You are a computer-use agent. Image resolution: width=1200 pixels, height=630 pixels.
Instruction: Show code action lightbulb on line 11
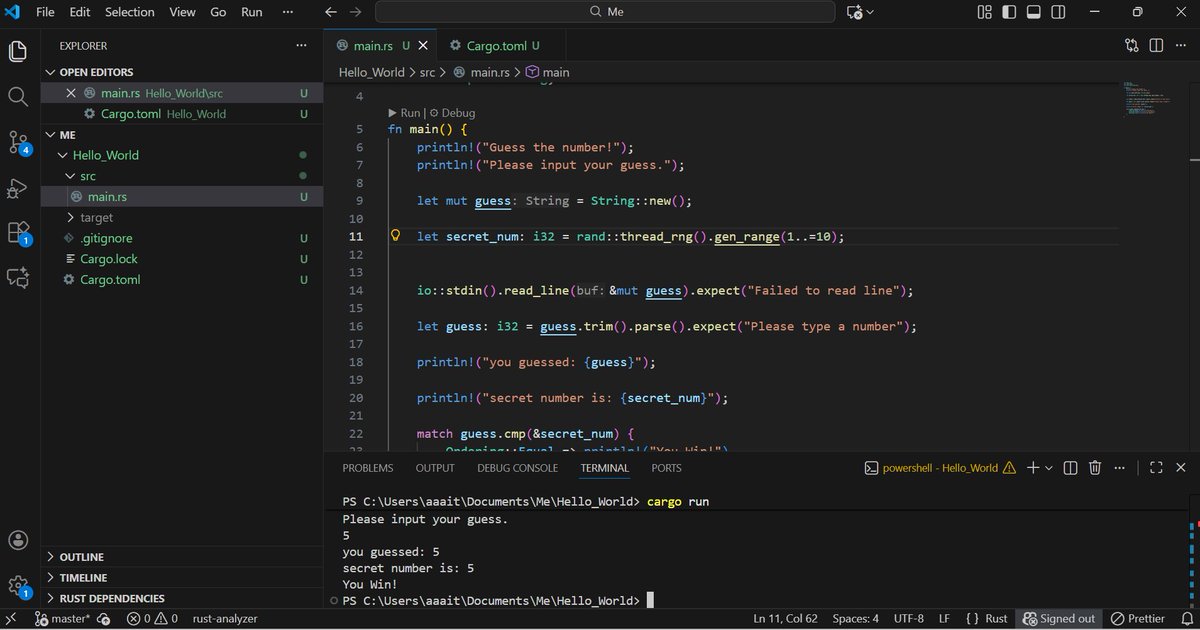point(395,237)
